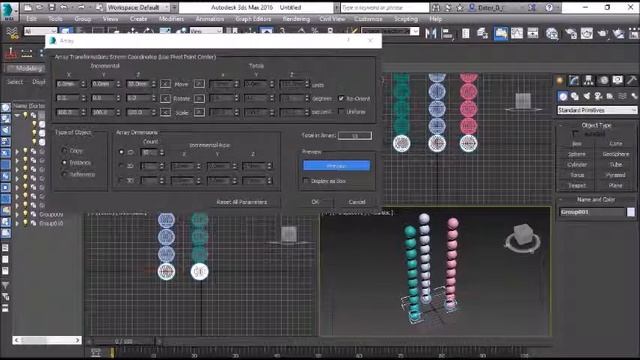Click the Align tool icon
This screenshot has height=360, width=640.
click(x=447, y=33)
